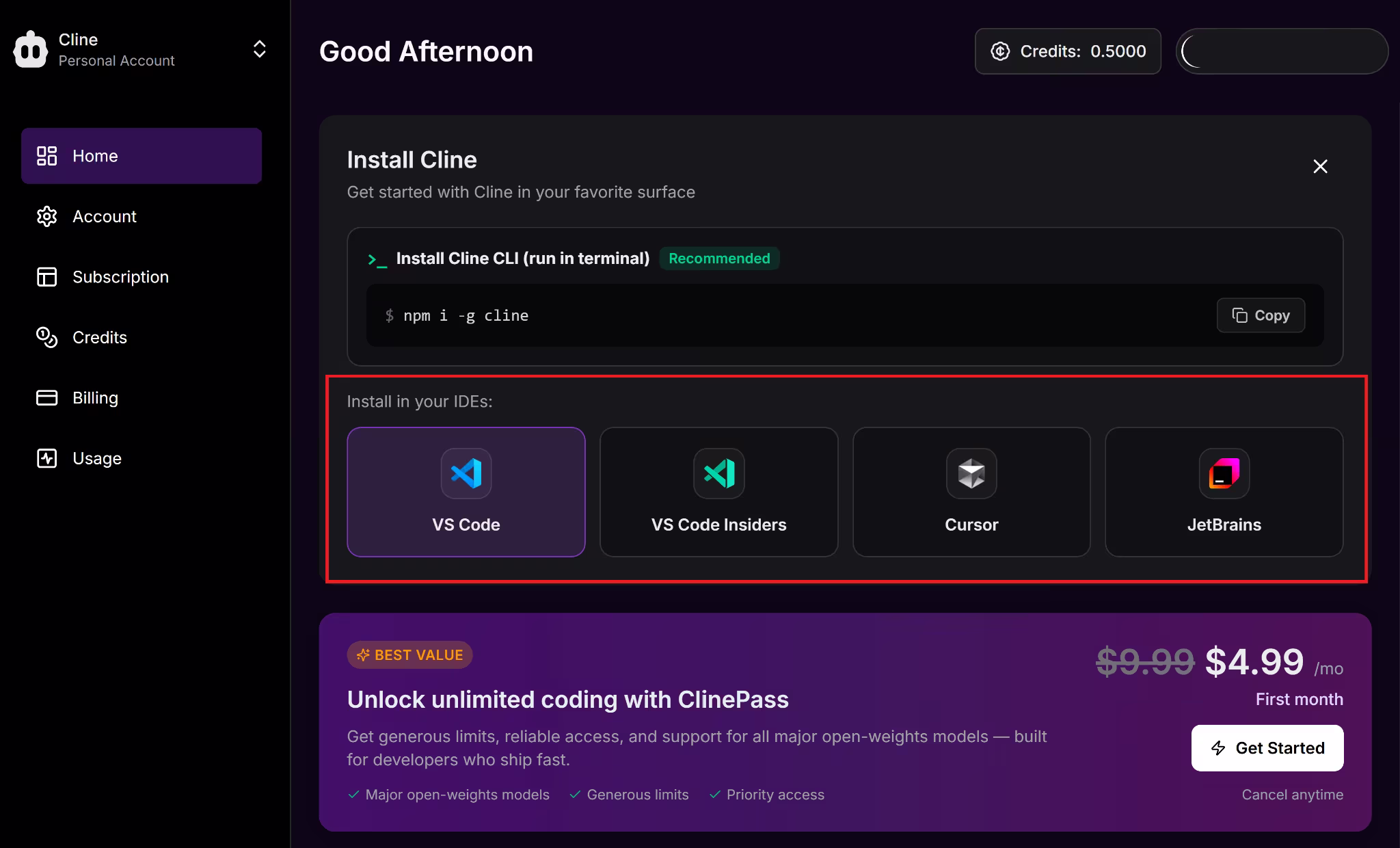Image resolution: width=1400 pixels, height=848 pixels.
Task: Click Major open-weights models feature
Action: click(457, 795)
